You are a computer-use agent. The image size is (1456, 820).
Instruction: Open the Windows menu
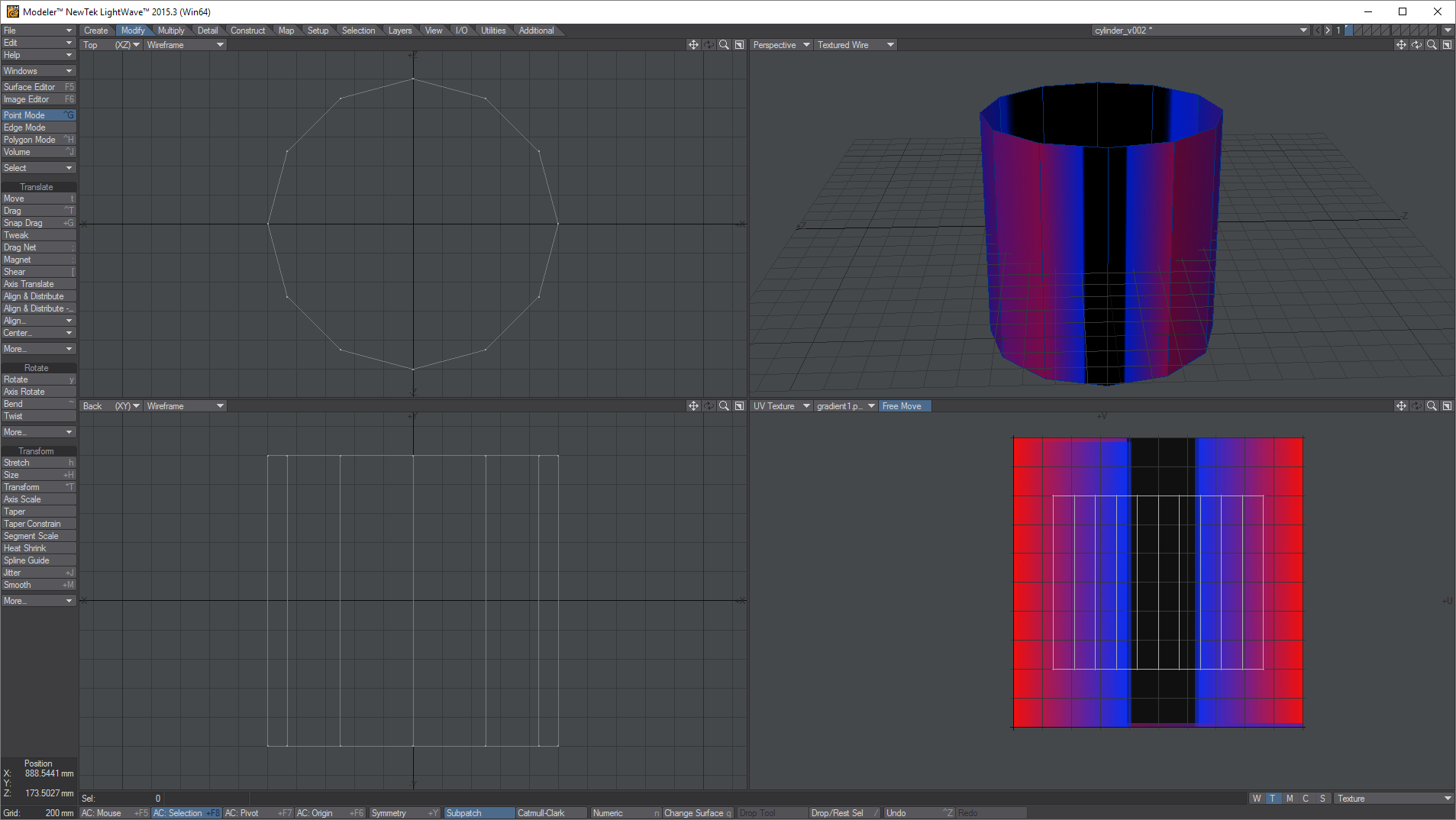37,71
